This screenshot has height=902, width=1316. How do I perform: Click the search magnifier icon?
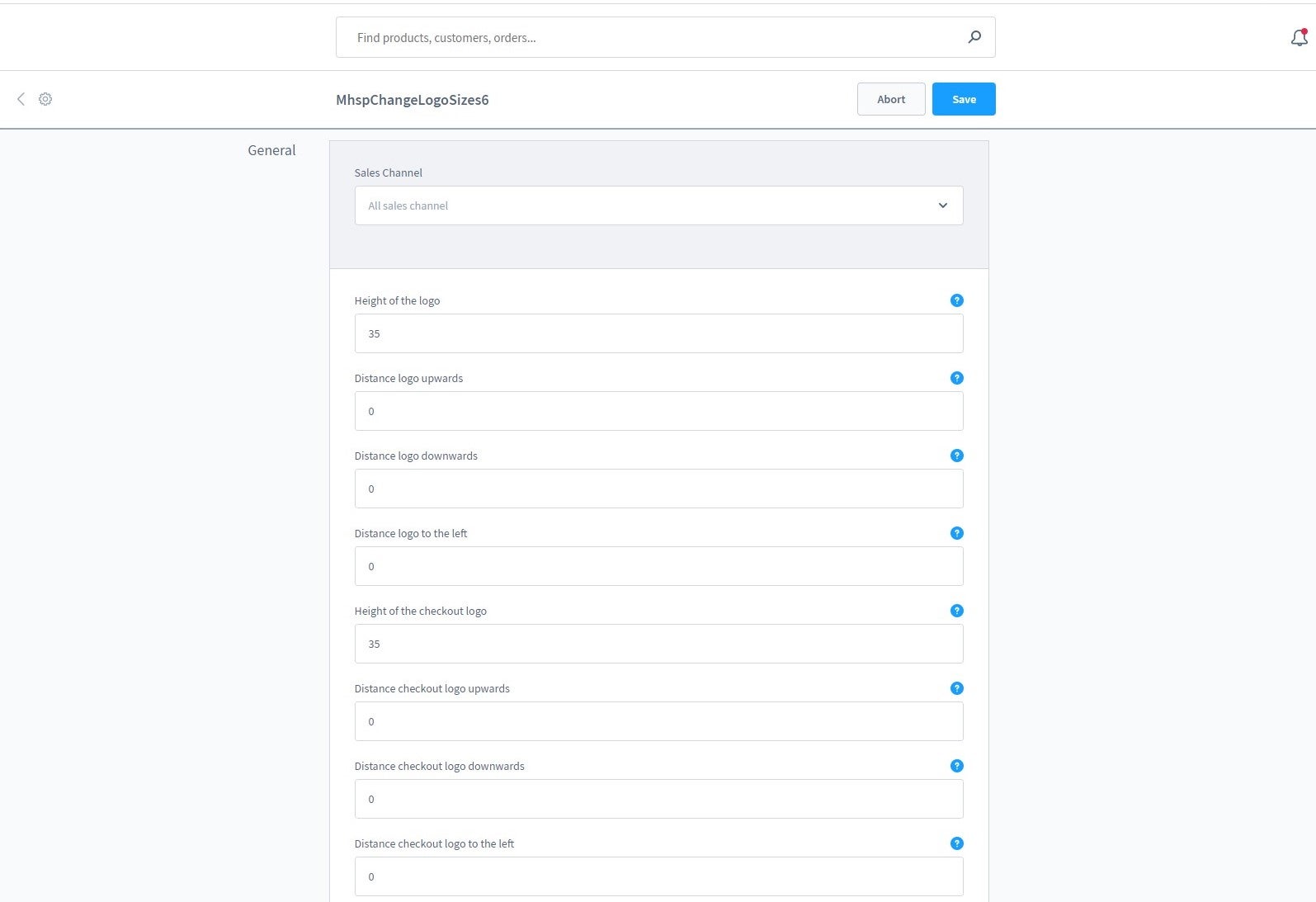coord(974,37)
